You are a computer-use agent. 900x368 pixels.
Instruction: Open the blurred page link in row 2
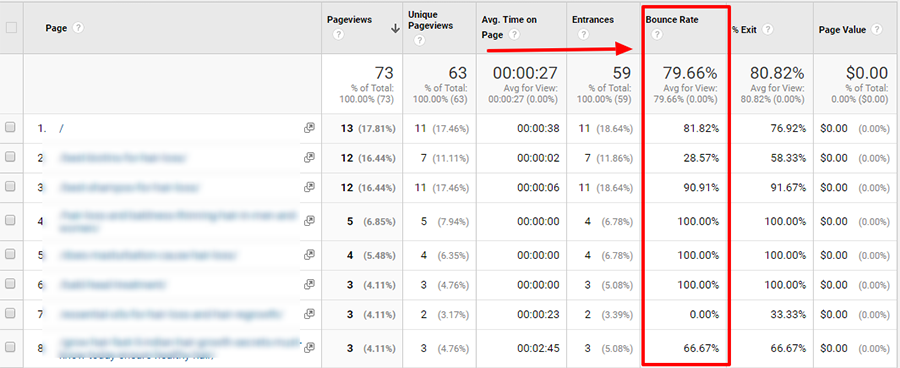coord(123,158)
